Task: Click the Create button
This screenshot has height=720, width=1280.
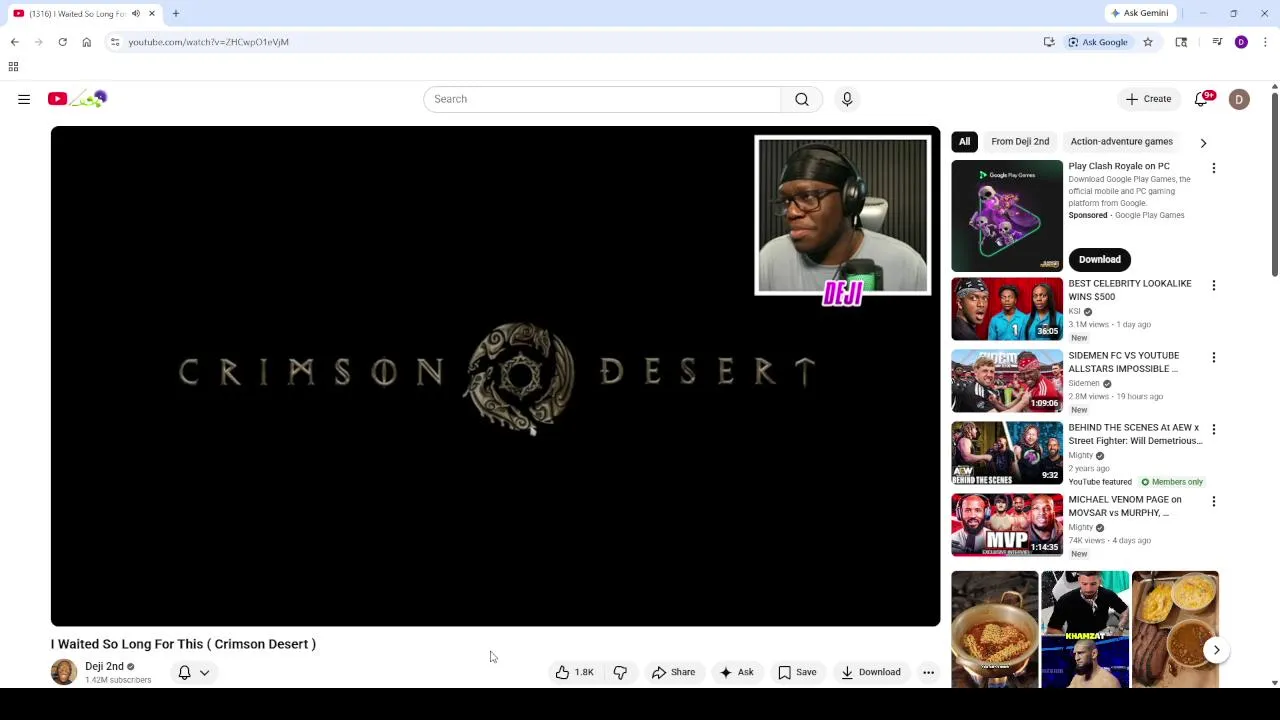Action: pos(1148,99)
